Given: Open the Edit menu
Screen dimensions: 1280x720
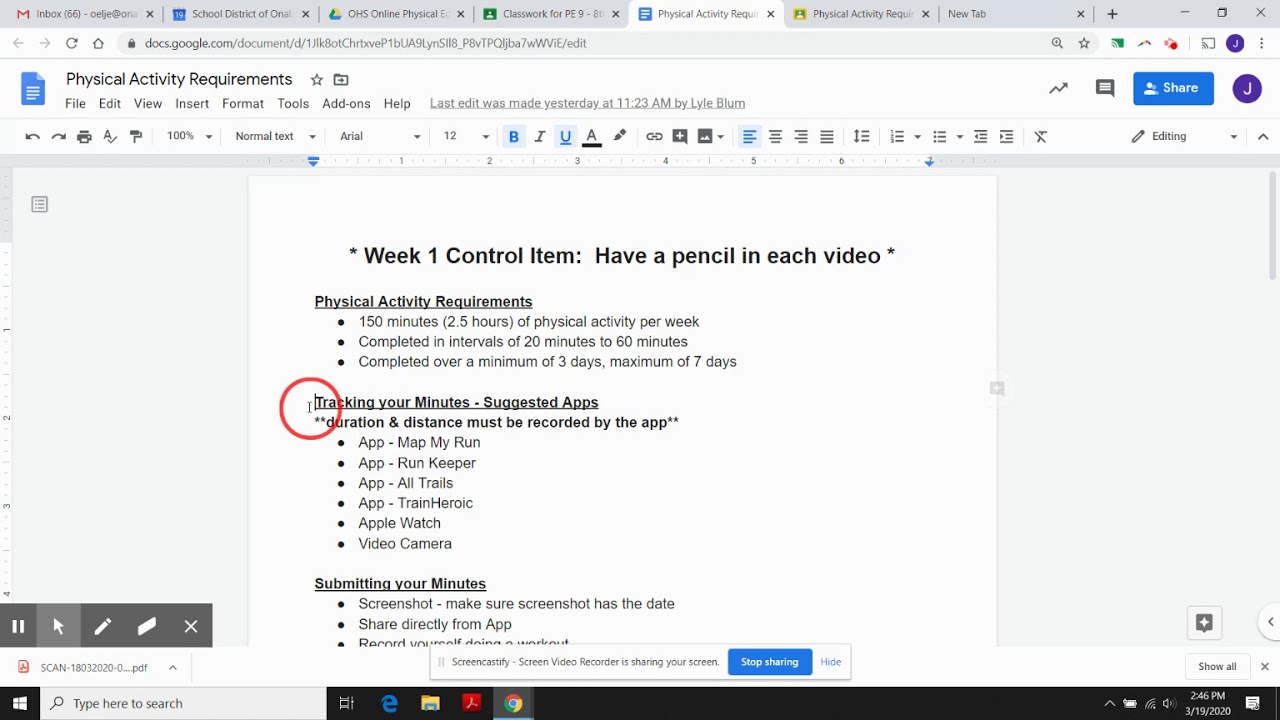Looking at the screenshot, I should pyautogui.click(x=110, y=103).
